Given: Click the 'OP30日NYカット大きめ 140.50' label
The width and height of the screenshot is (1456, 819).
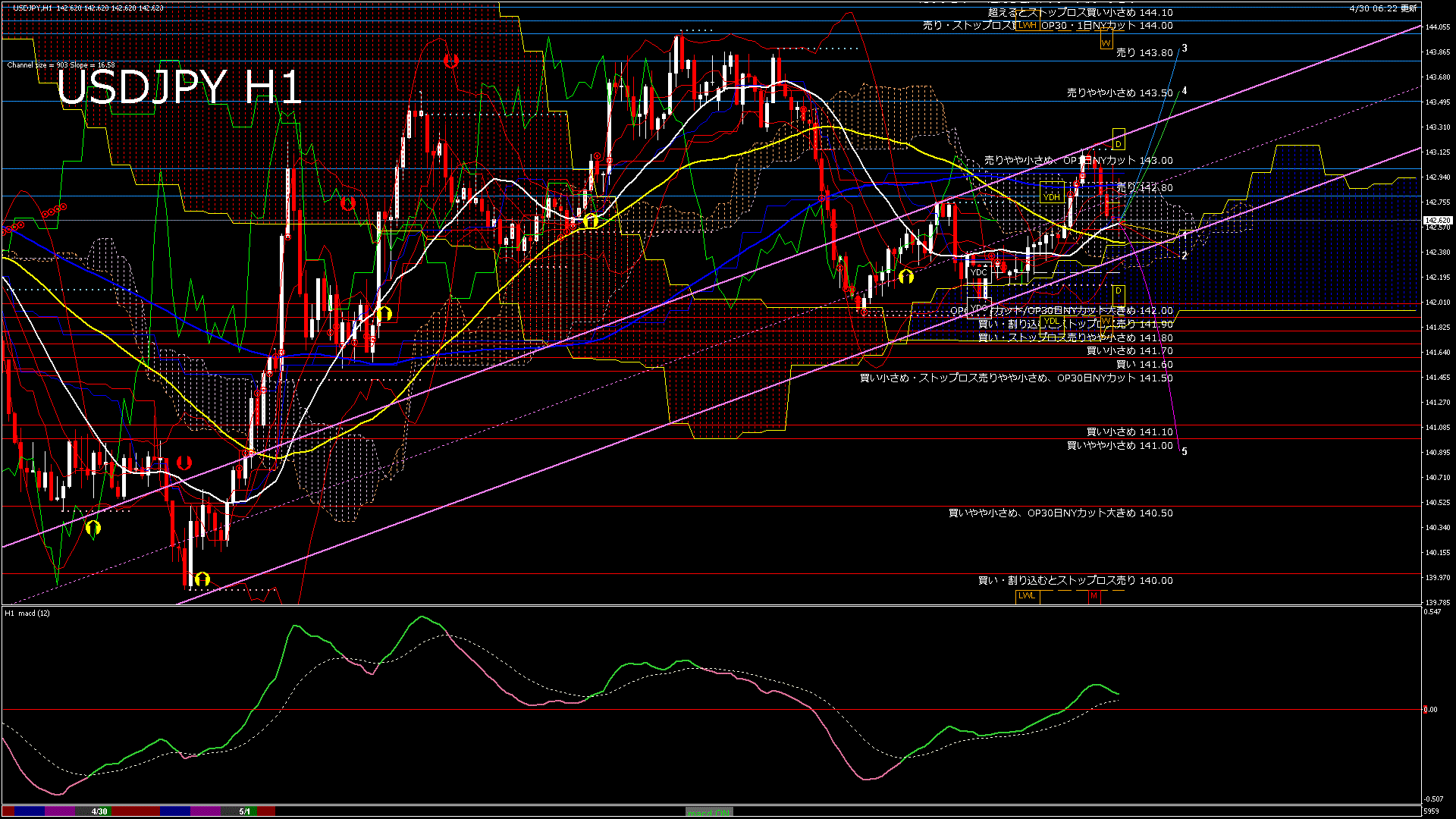Looking at the screenshot, I should pyautogui.click(x=1100, y=513).
